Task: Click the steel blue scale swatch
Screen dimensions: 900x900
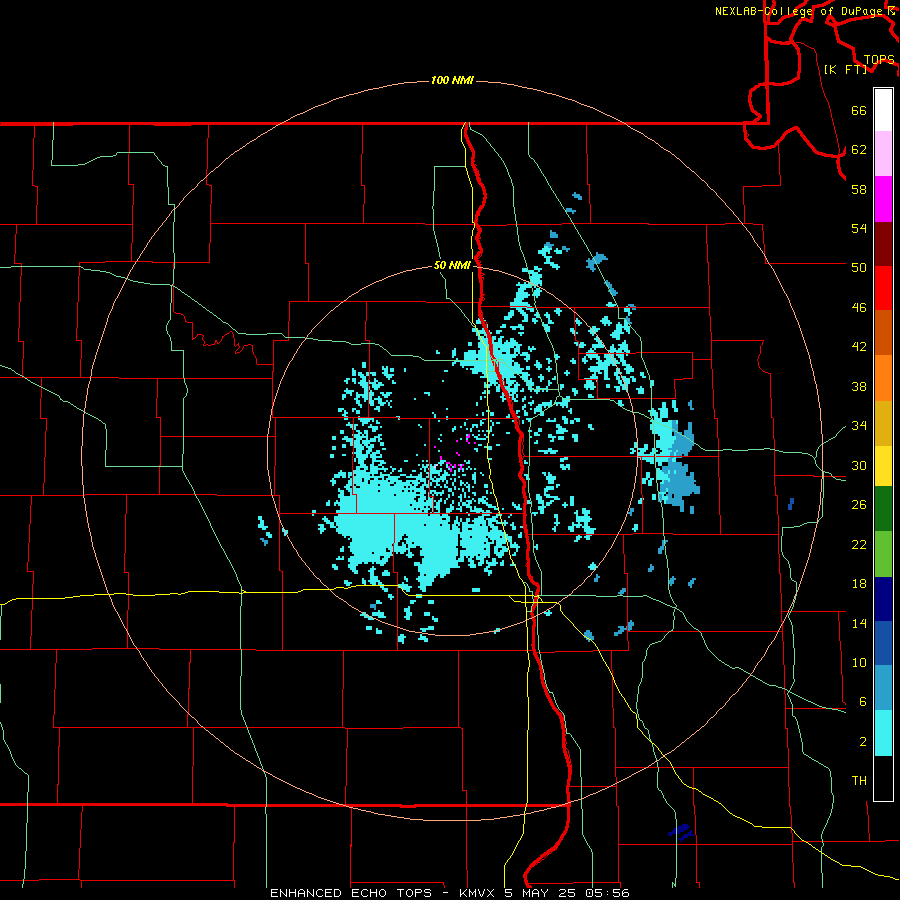Action: pos(883,688)
